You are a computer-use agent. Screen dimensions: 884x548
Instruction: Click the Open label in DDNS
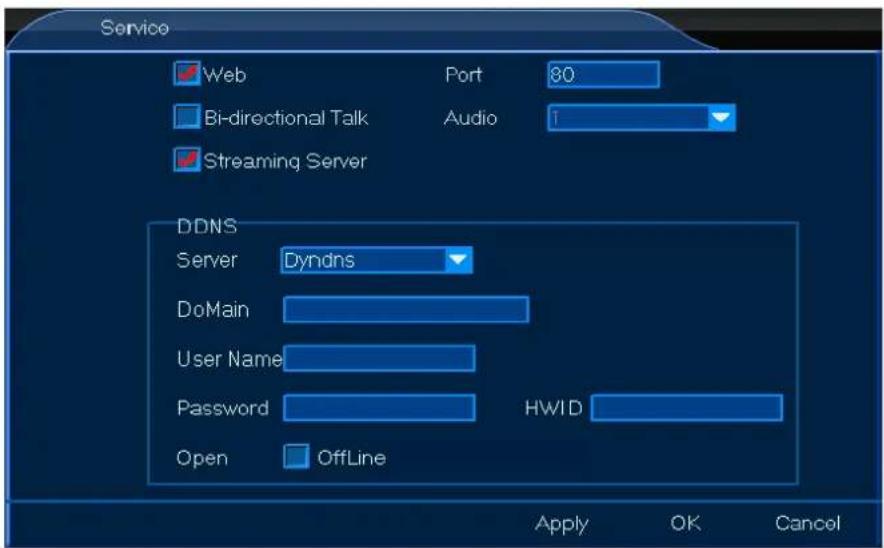pos(202,459)
